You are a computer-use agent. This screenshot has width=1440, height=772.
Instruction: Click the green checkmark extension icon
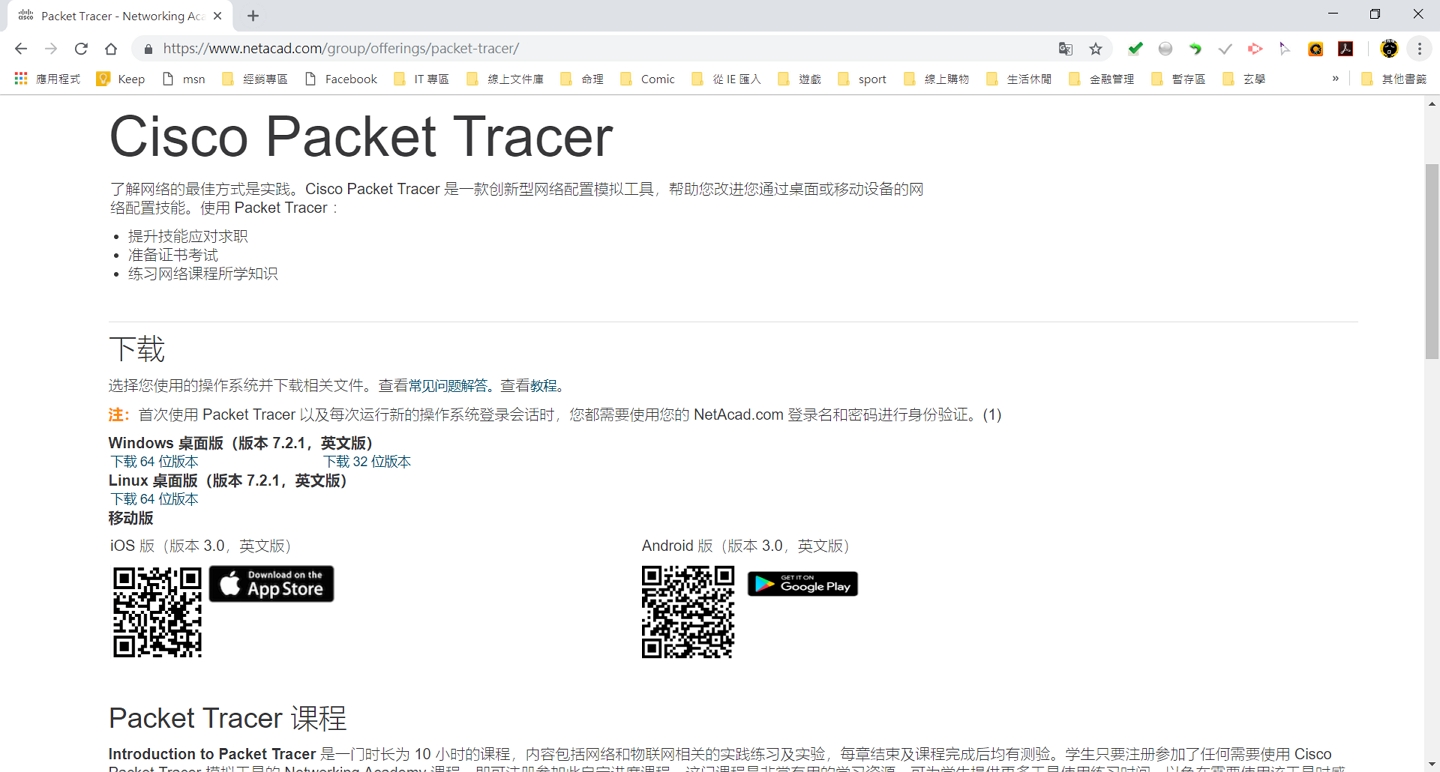click(1135, 48)
